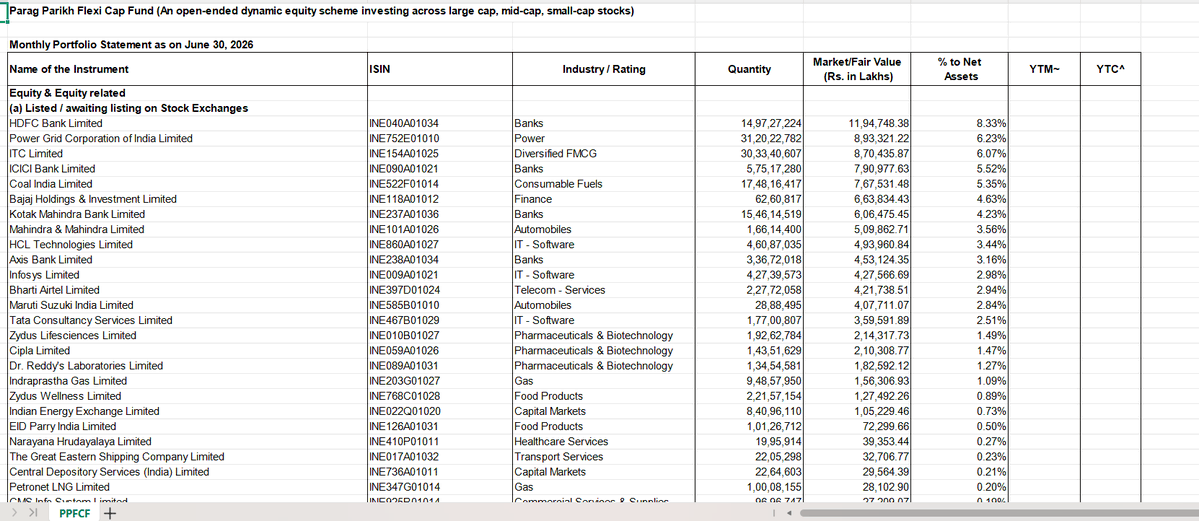
Task: Select Petronet LNG Limited cell
Action: (187, 487)
